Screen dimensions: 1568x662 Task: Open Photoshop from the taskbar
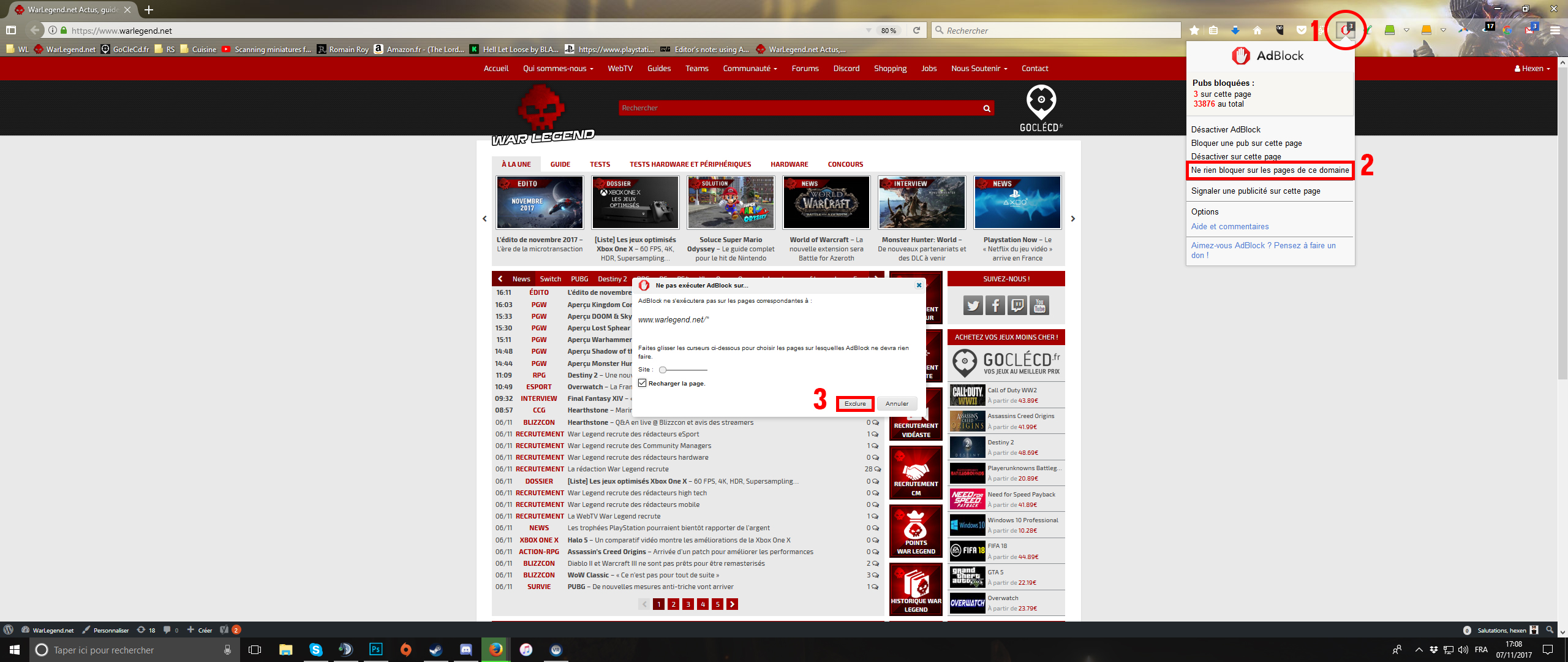tap(375, 650)
